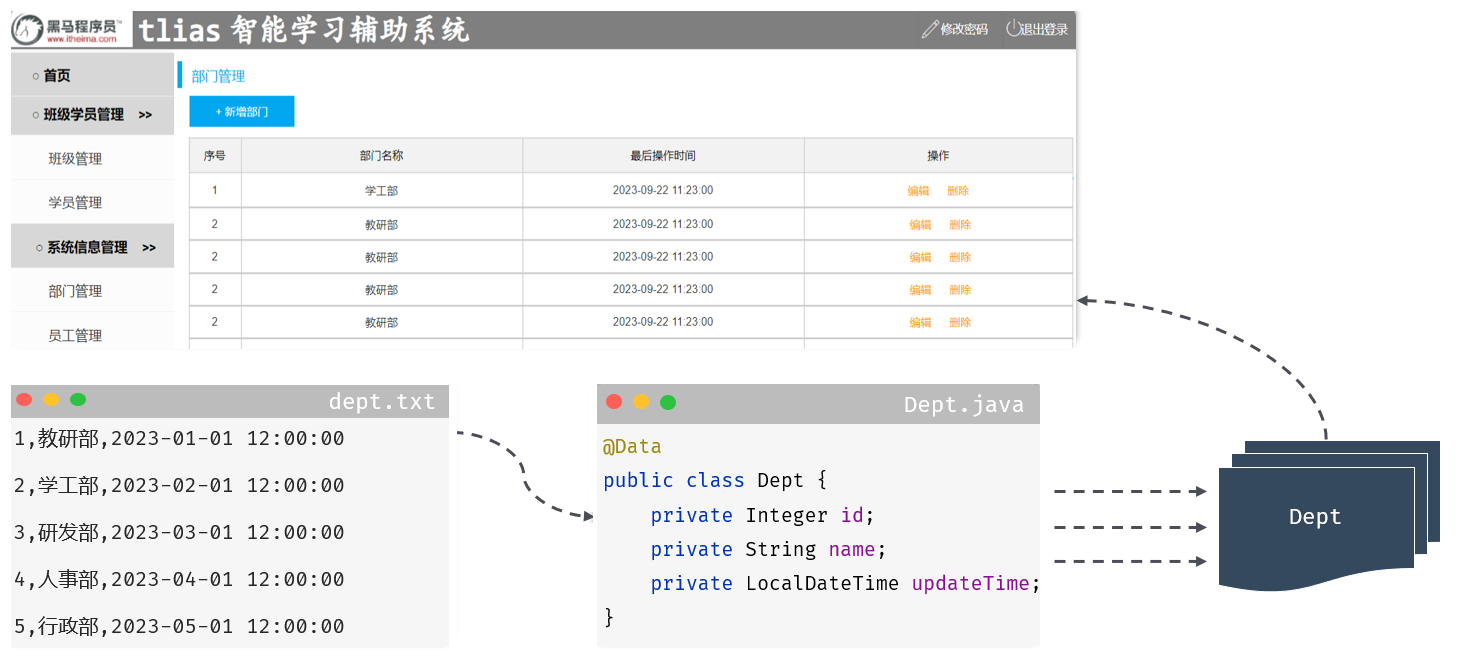The image size is (1460, 662).
Task: Click the red dot on dept.txt window
Action: click(x=24, y=400)
